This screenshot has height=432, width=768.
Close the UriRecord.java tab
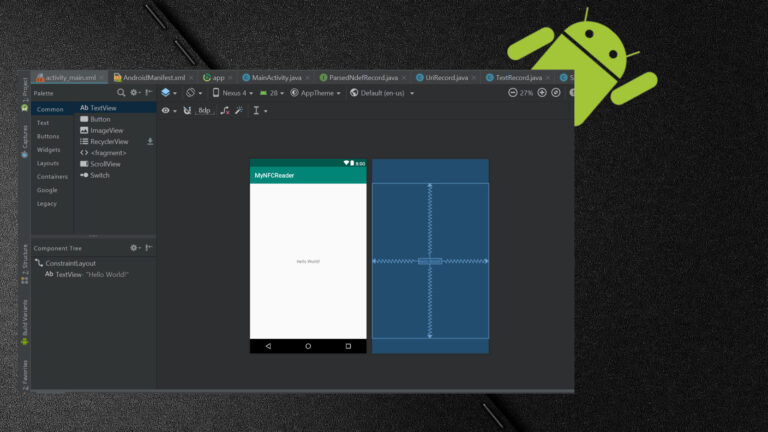pyautogui.click(x=474, y=78)
